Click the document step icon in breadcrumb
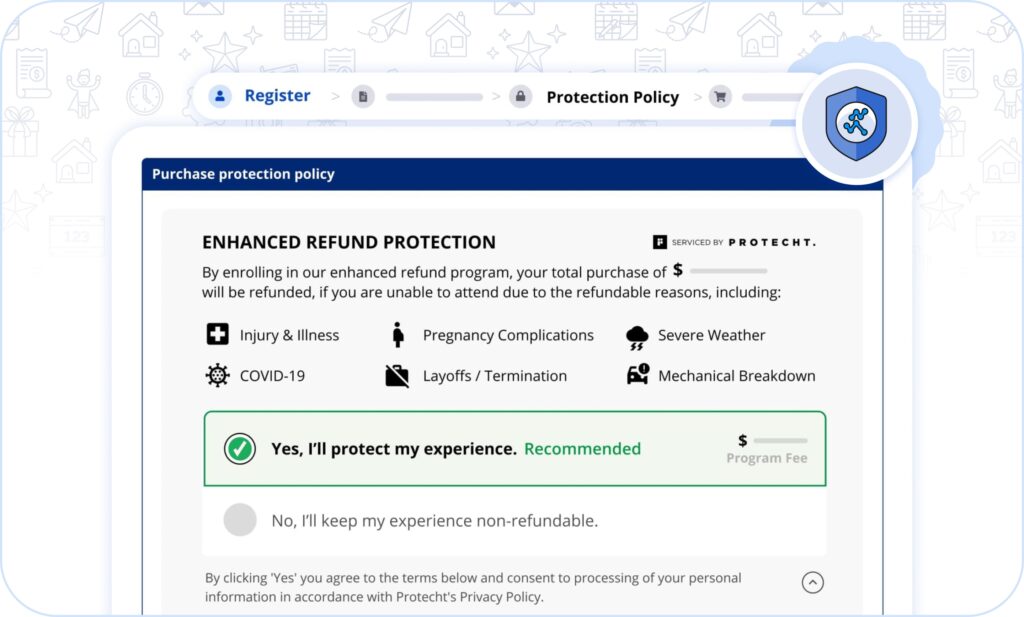 click(x=363, y=97)
